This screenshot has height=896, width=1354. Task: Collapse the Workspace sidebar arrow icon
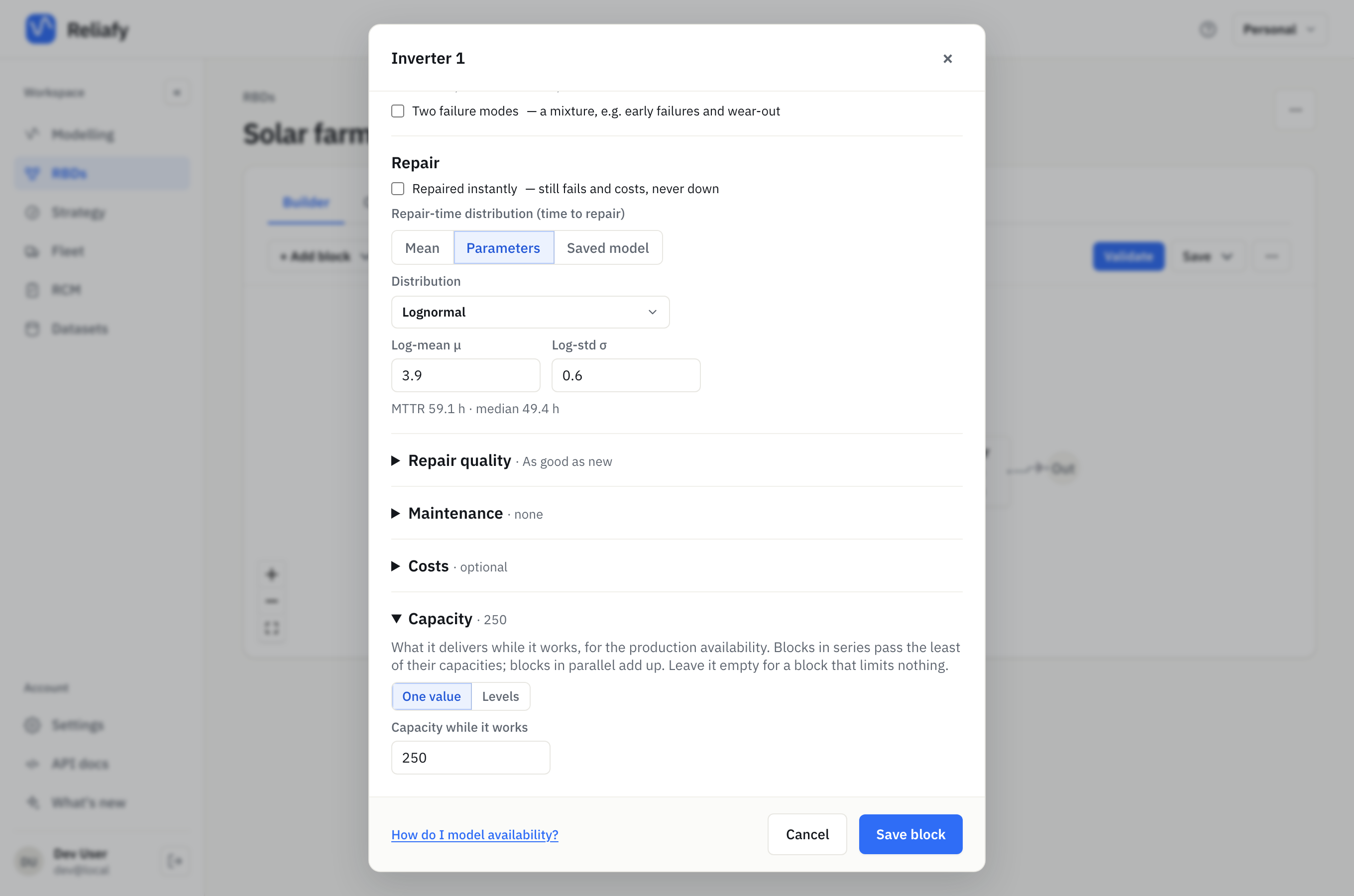coord(177,93)
